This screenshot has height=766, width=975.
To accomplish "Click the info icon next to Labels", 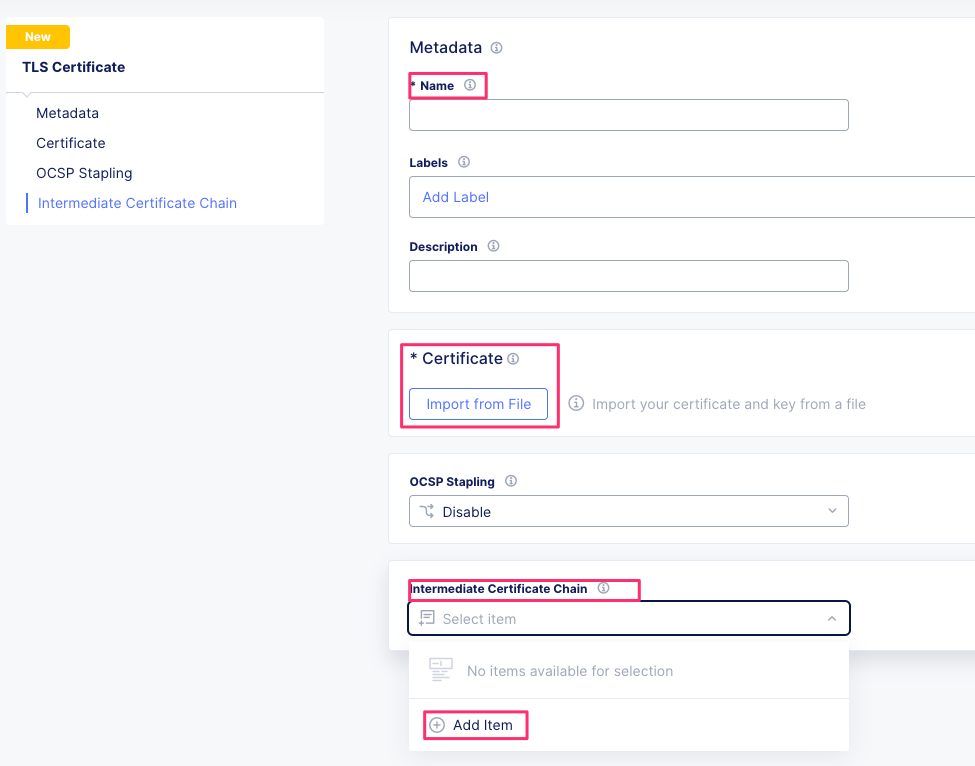I will (462, 162).
